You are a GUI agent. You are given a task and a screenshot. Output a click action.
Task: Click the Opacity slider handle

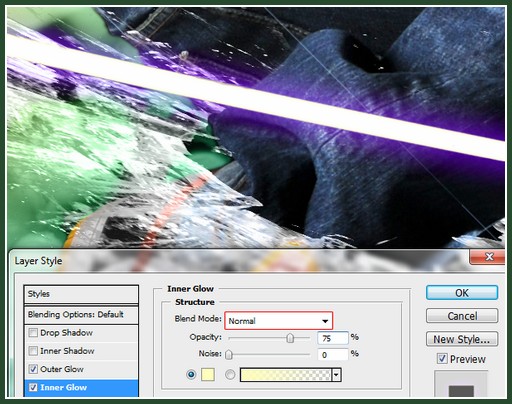290,338
